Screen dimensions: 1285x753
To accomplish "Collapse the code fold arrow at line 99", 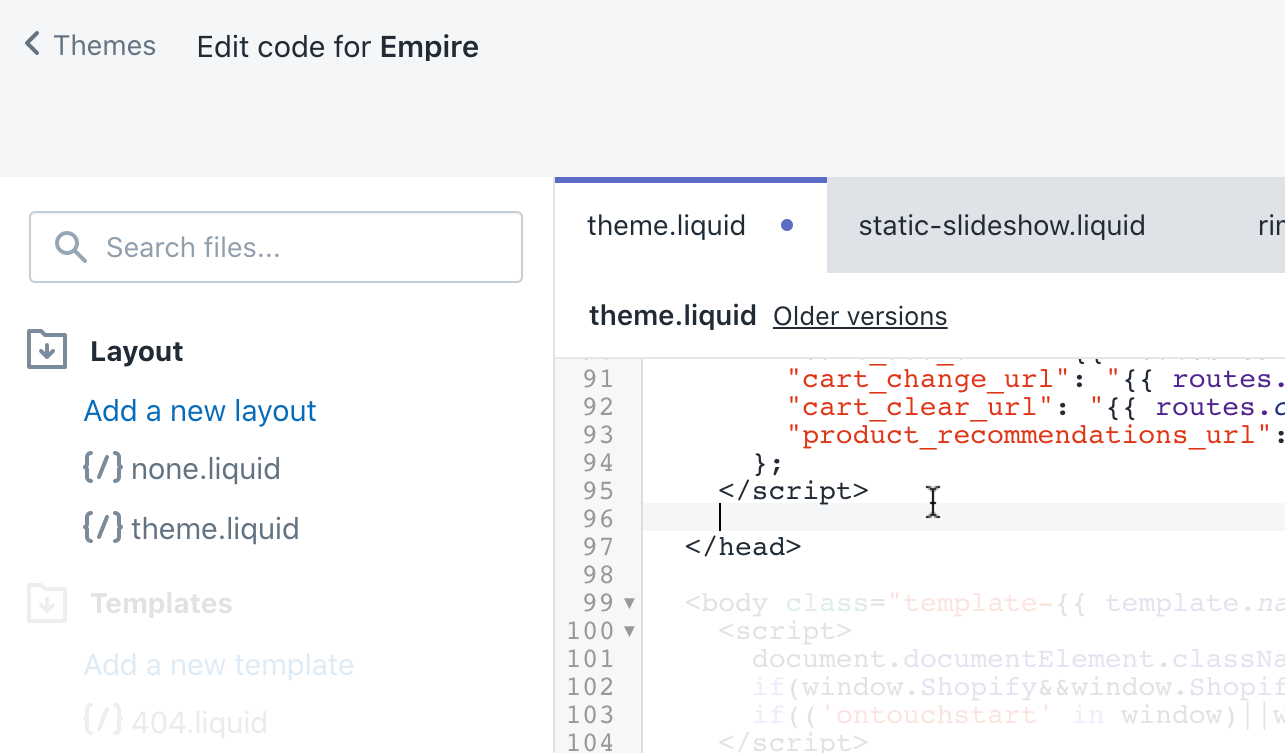I will 629,603.
